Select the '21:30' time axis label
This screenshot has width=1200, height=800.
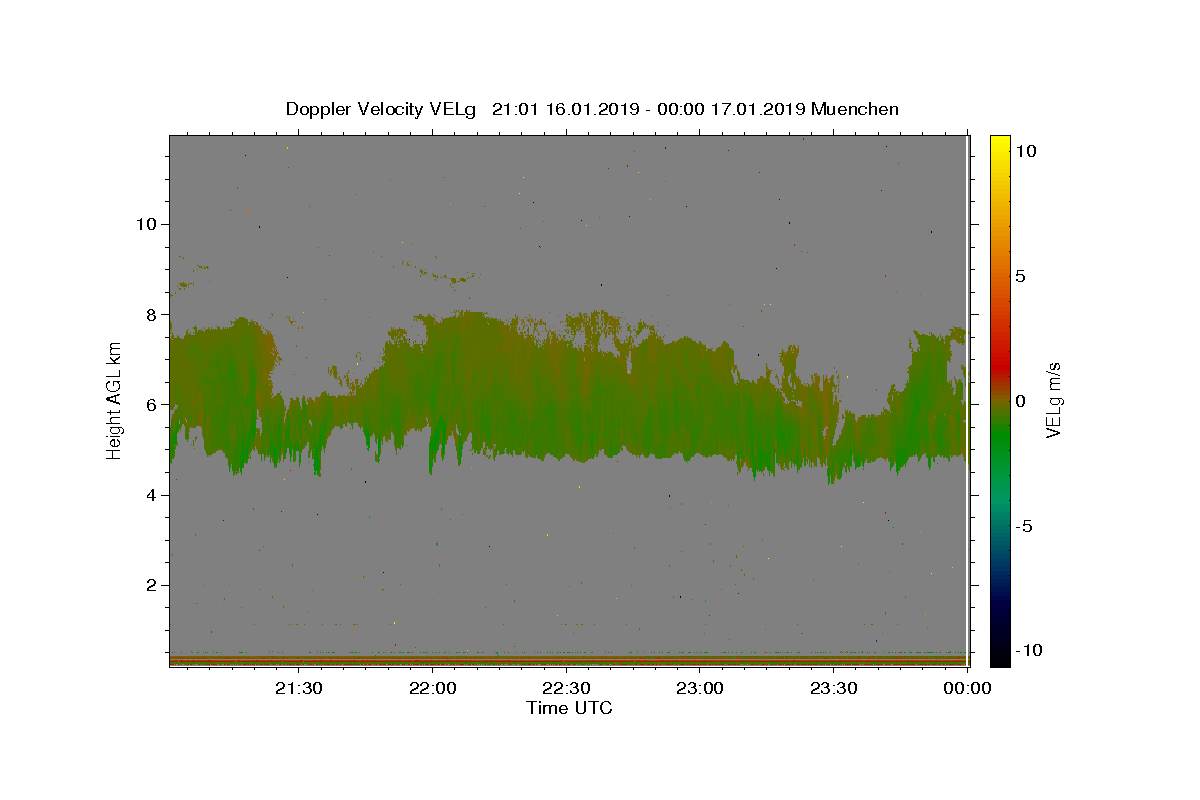point(299,688)
